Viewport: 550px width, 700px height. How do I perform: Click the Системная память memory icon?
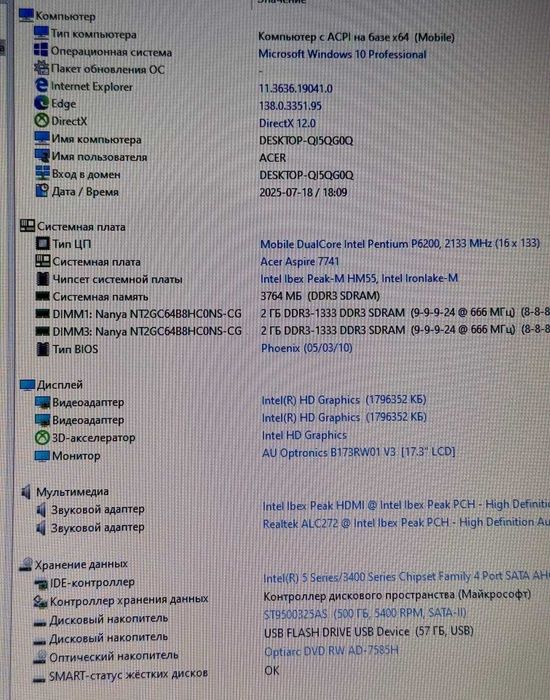[42, 296]
